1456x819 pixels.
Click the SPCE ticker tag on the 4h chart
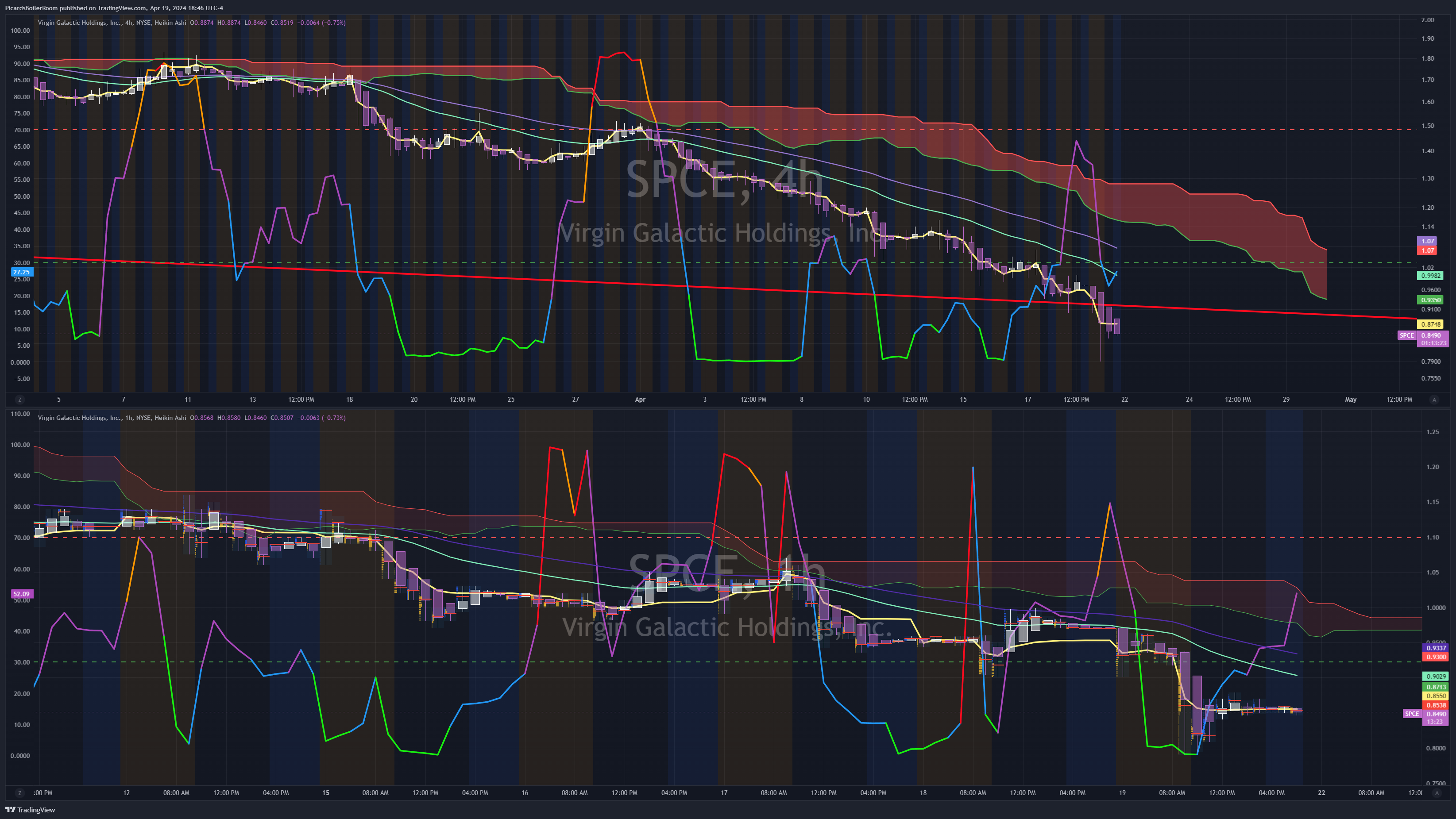coord(1407,335)
